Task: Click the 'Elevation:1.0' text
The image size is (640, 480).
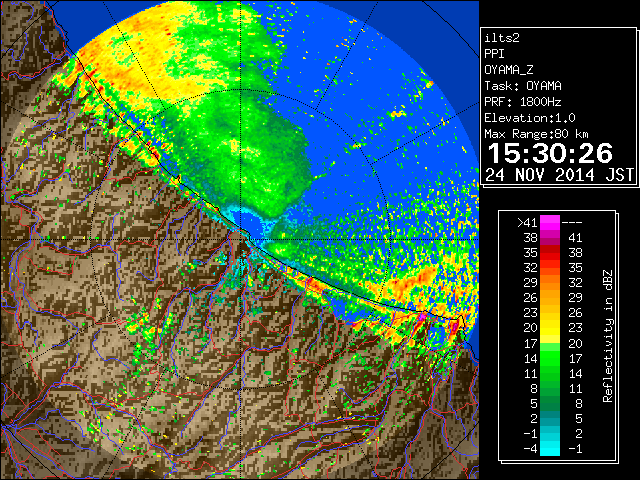Action: tap(530, 118)
